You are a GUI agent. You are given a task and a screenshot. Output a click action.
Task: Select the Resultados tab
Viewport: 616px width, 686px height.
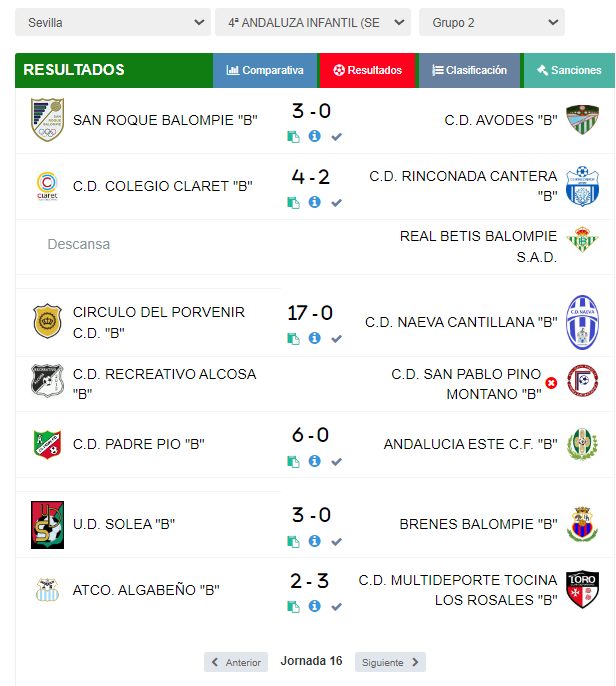[x=368, y=70]
